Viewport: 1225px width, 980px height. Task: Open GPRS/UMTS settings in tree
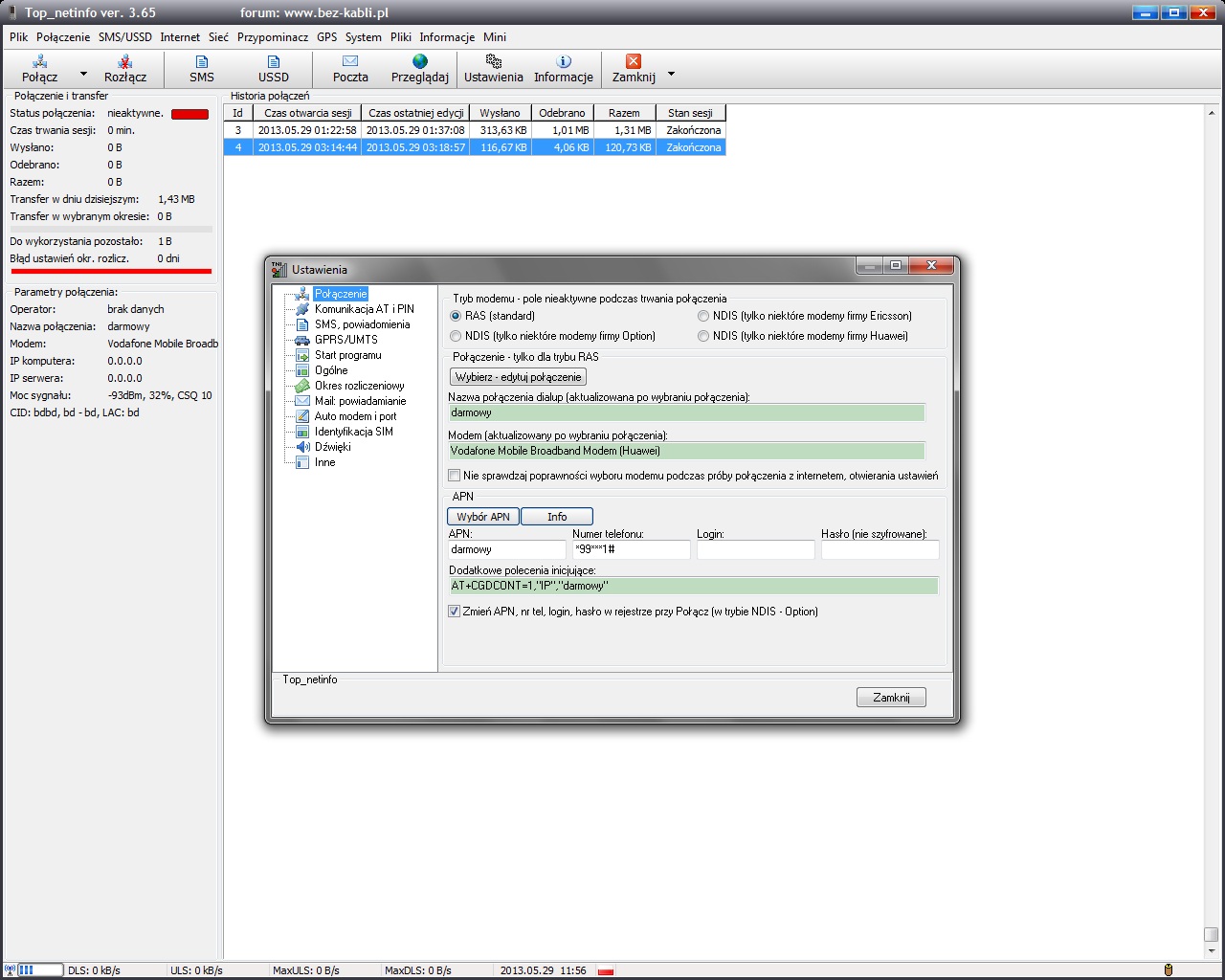click(x=345, y=340)
